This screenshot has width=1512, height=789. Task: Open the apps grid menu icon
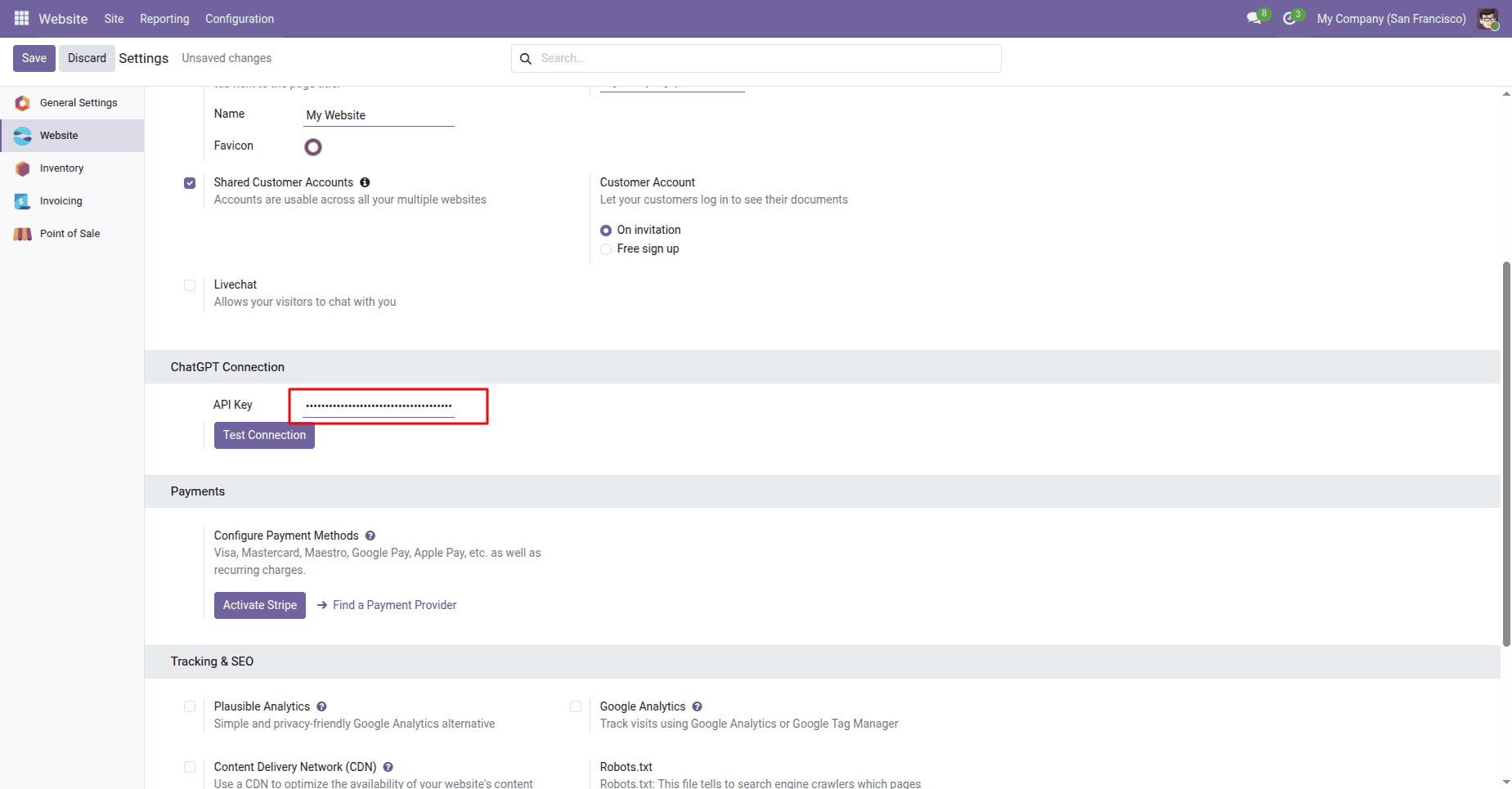click(21, 18)
